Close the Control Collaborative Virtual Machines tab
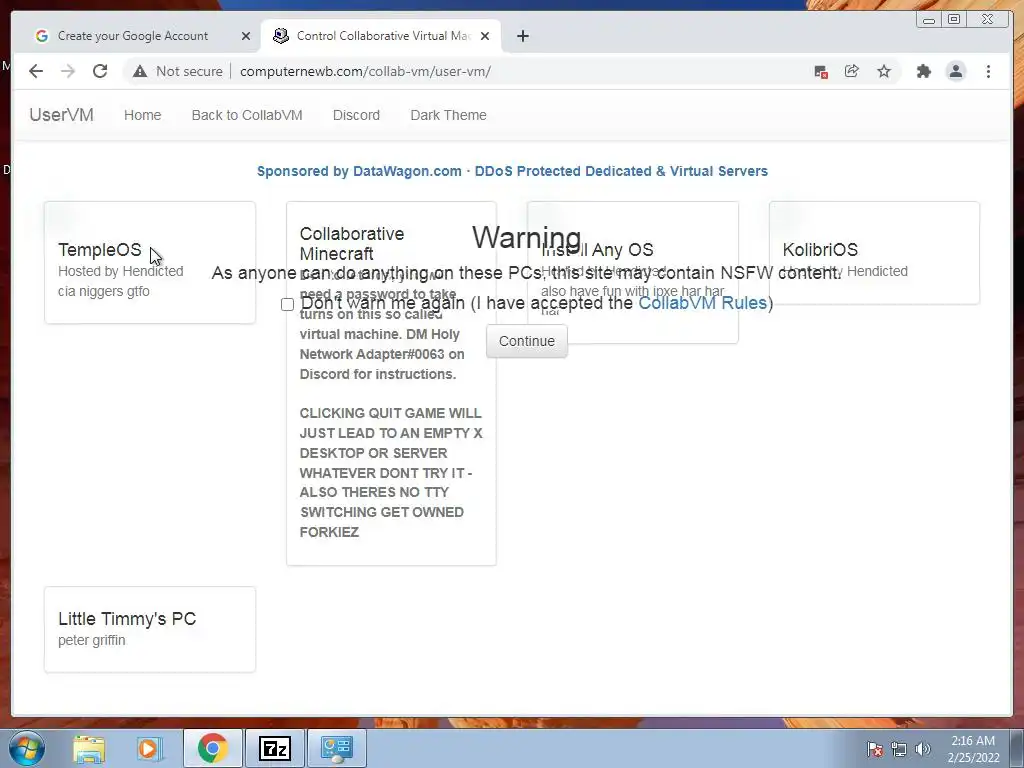This screenshot has height=768, width=1024. pyautogui.click(x=485, y=36)
